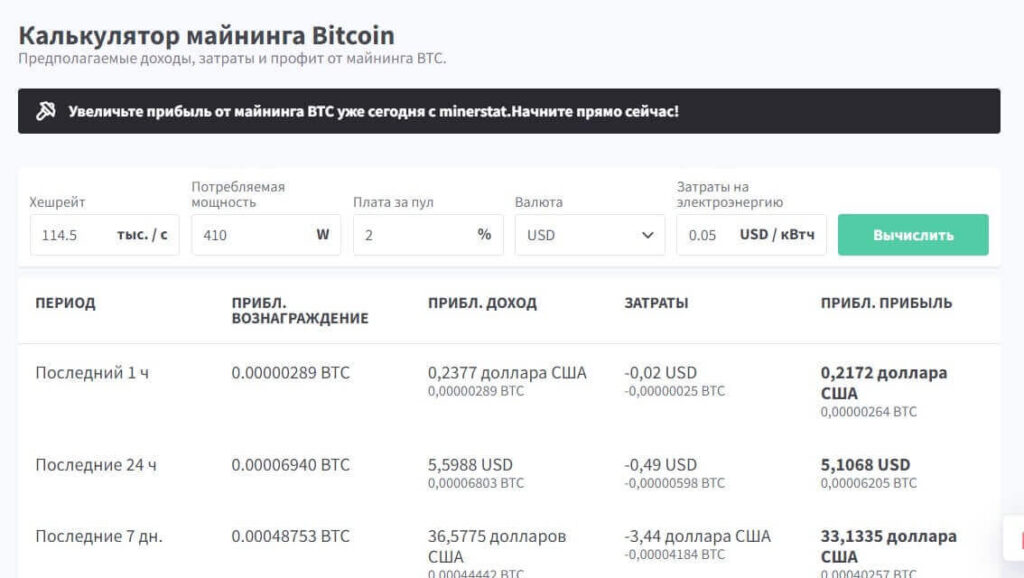Open the minerstat promo banner text link
1024x578 pixels.
[x=373, y=111]
